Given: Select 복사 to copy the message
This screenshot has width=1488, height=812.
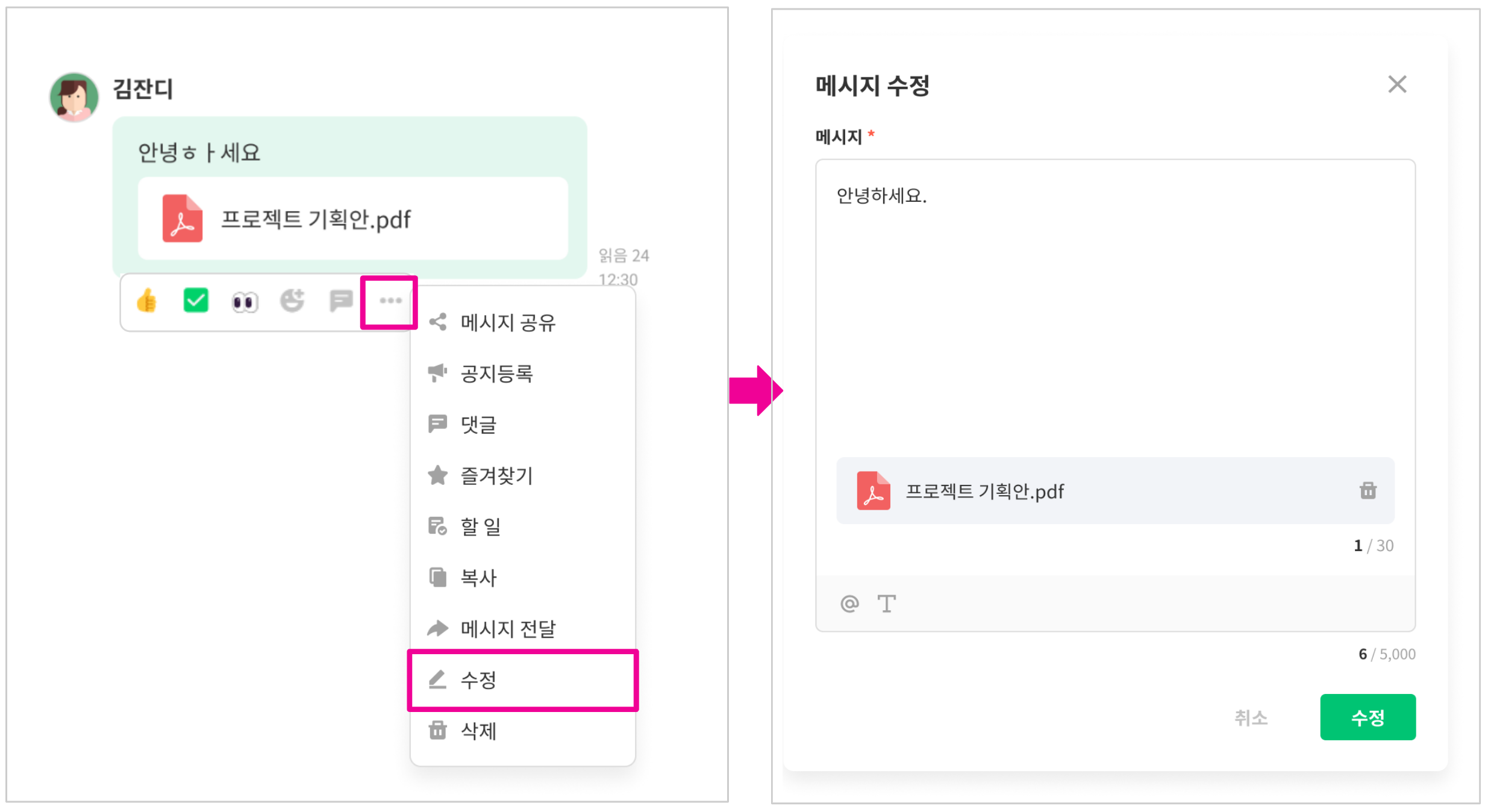Looking at the screenshot, I should click(478, 578).
